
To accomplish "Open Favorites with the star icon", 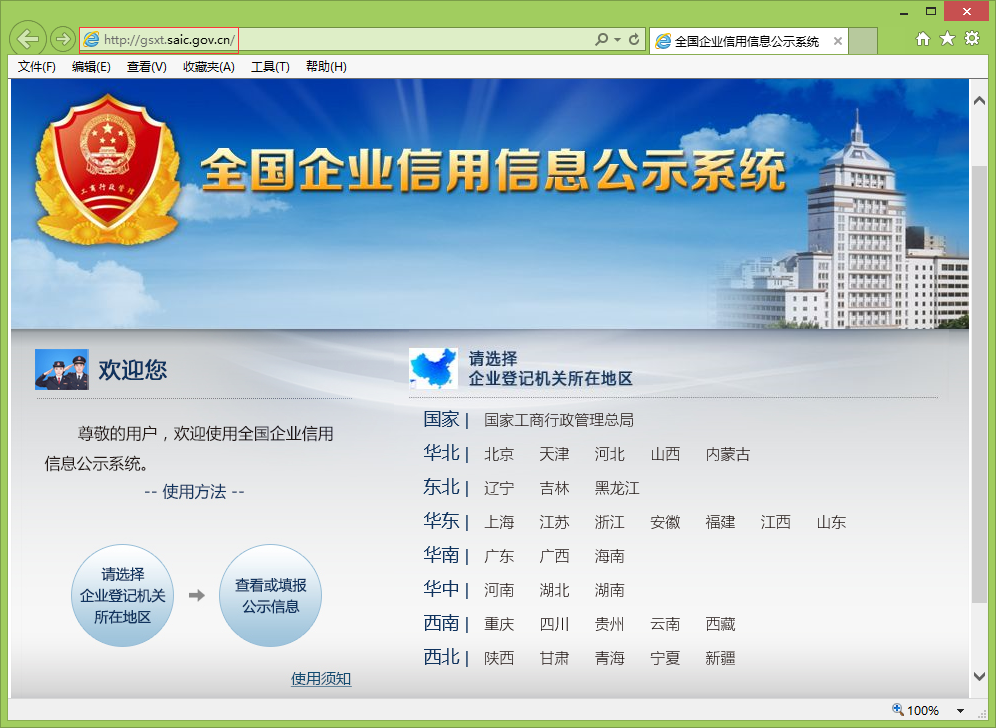I will pyautogui.click(x=947, y=39).
